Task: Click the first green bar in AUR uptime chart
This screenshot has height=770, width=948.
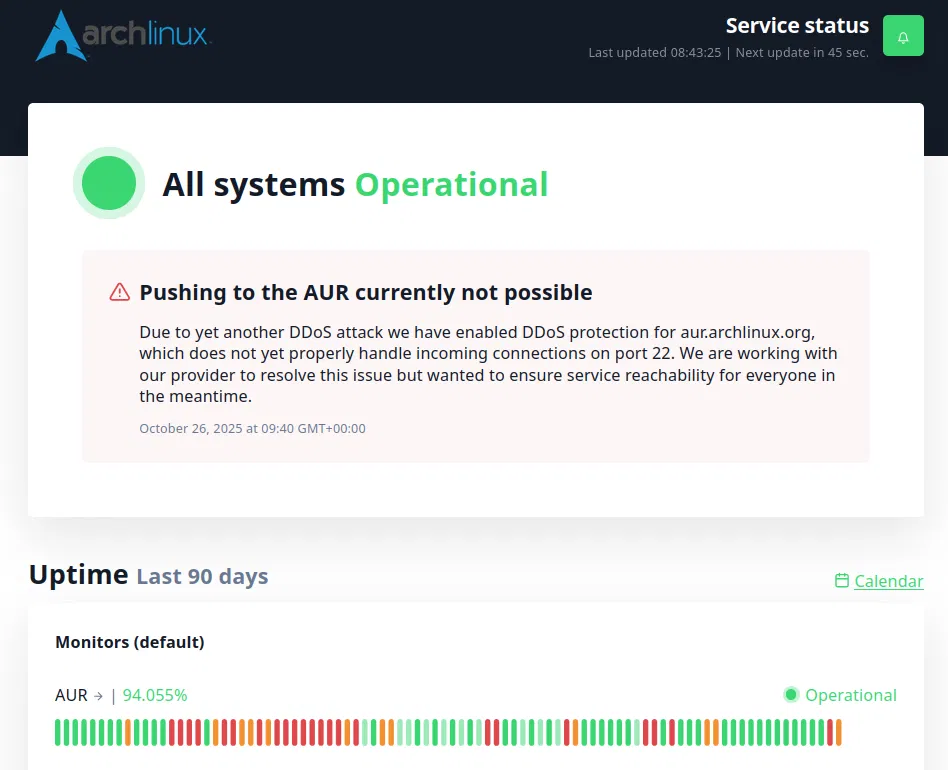Action: (x=58, y=732)
